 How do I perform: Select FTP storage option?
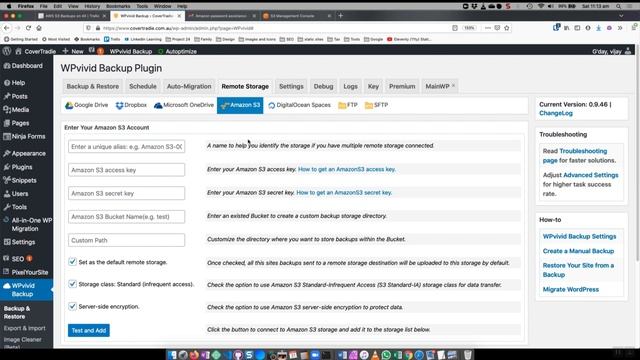click(348, 105)
